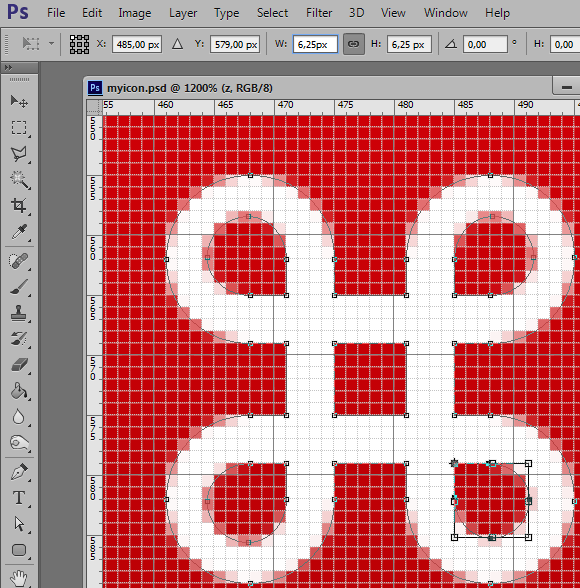
Task: Select the Spot Healing Brush tool
Action: click(x=19, y=261)
